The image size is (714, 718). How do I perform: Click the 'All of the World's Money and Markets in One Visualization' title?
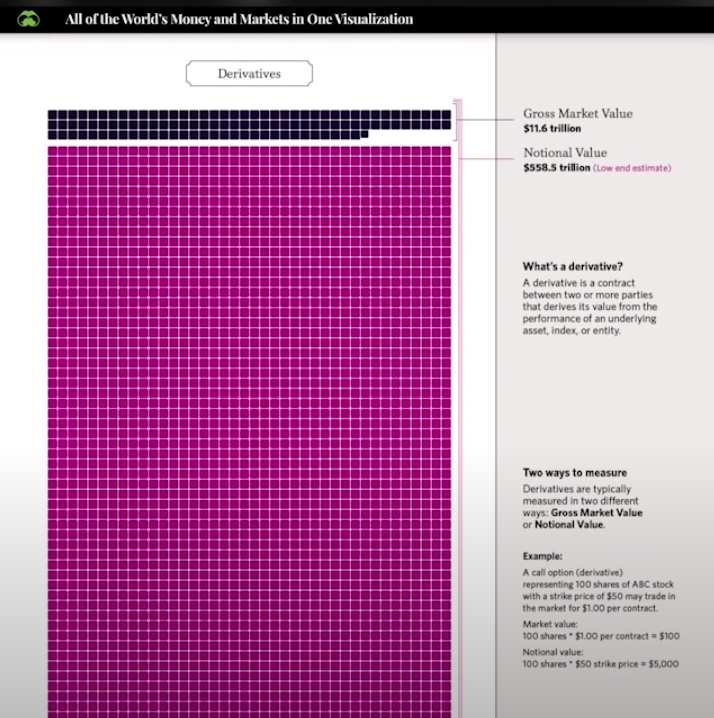[x=239, y=19]
